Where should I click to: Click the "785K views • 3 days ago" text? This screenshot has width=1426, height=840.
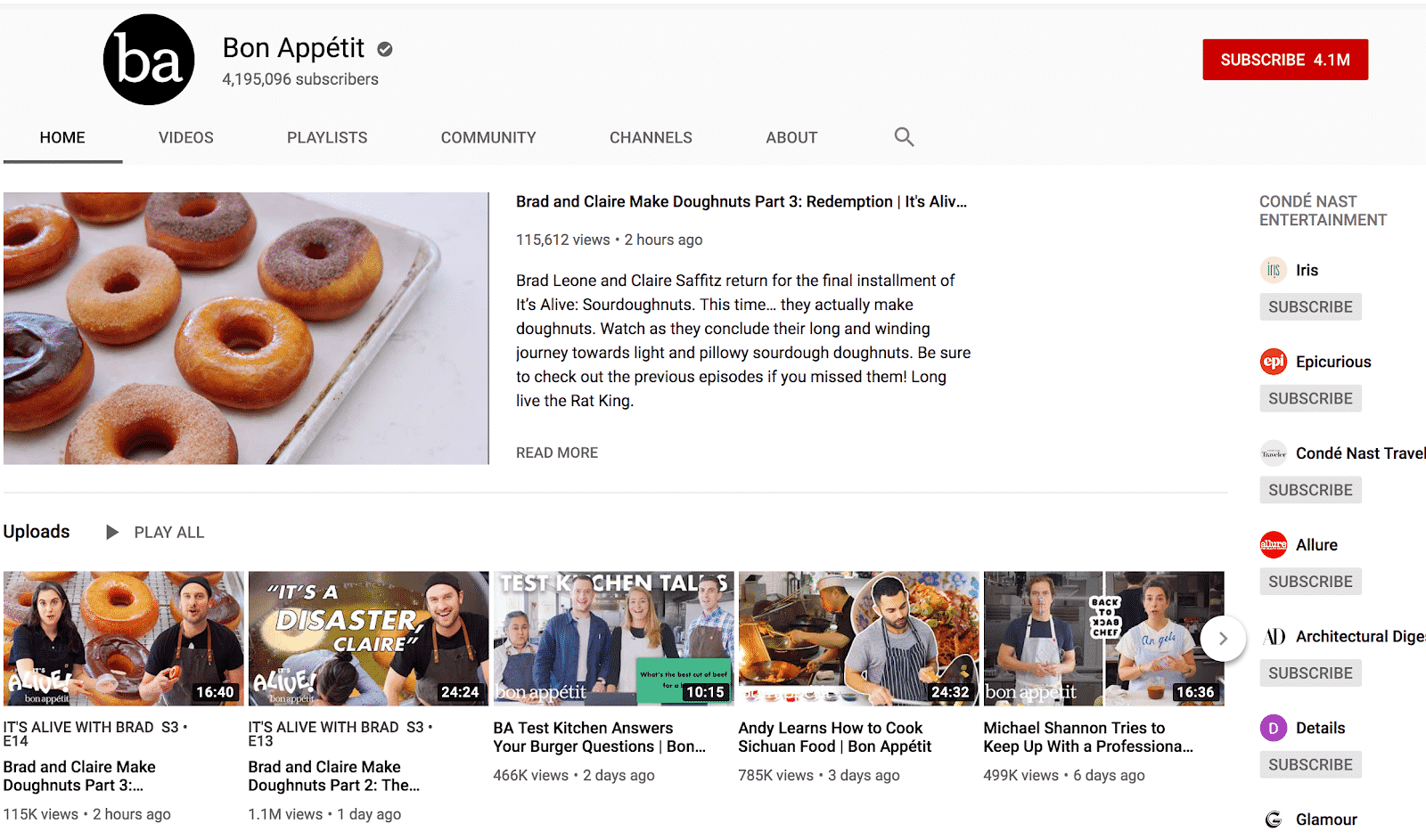pos(819,775)
